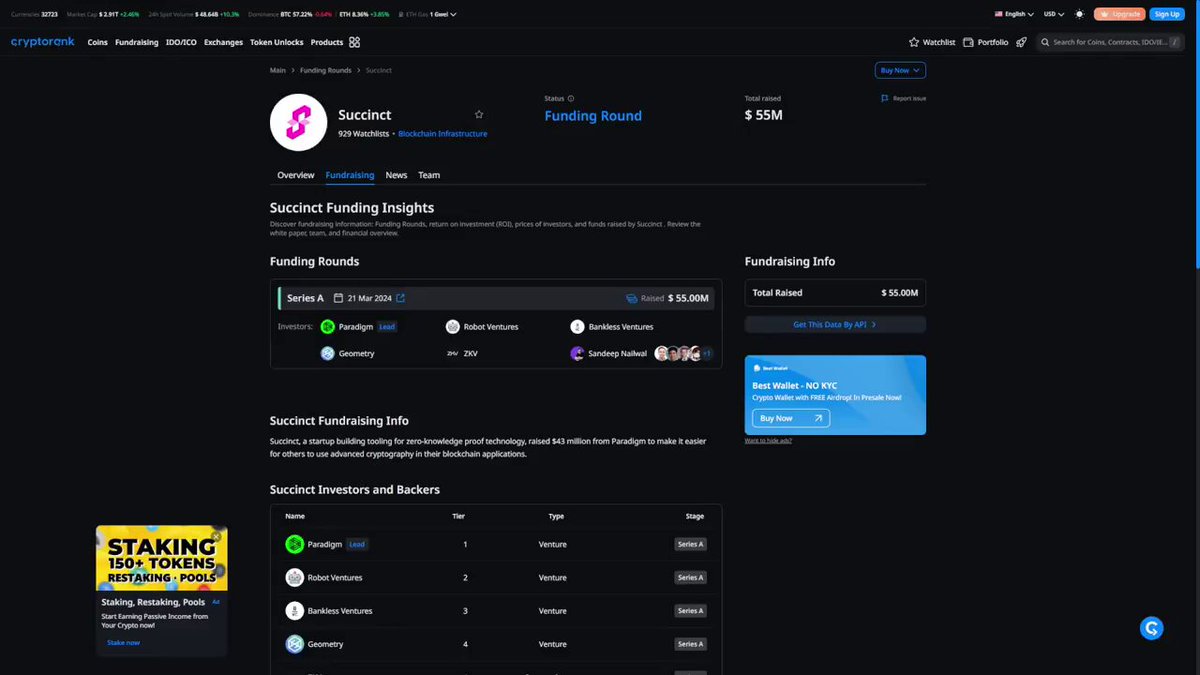Click Bankless Ventures logo in investors table
Screen dimensions: 1200x675
[x=294, y=611]
